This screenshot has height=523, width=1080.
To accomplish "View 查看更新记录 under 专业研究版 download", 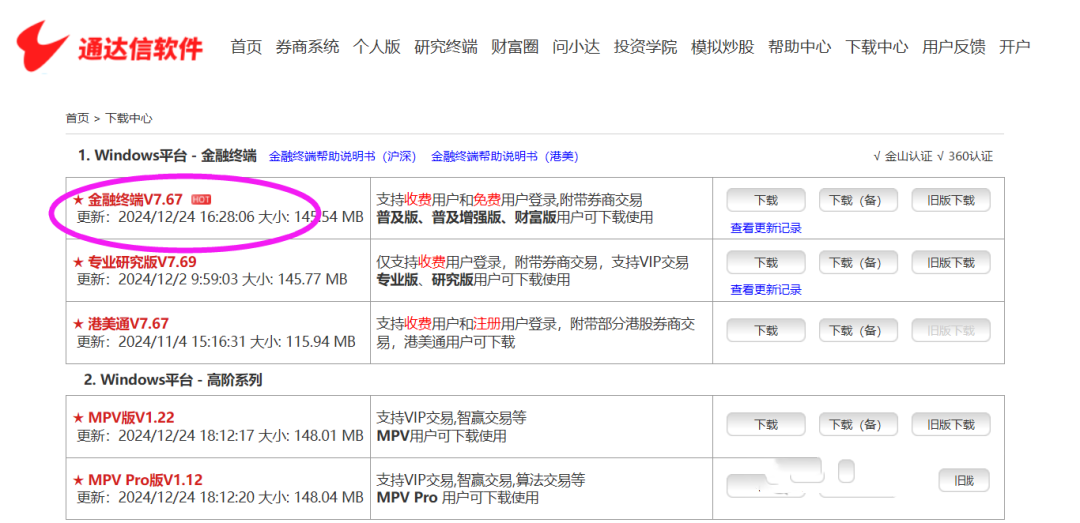I will (766, 290).
